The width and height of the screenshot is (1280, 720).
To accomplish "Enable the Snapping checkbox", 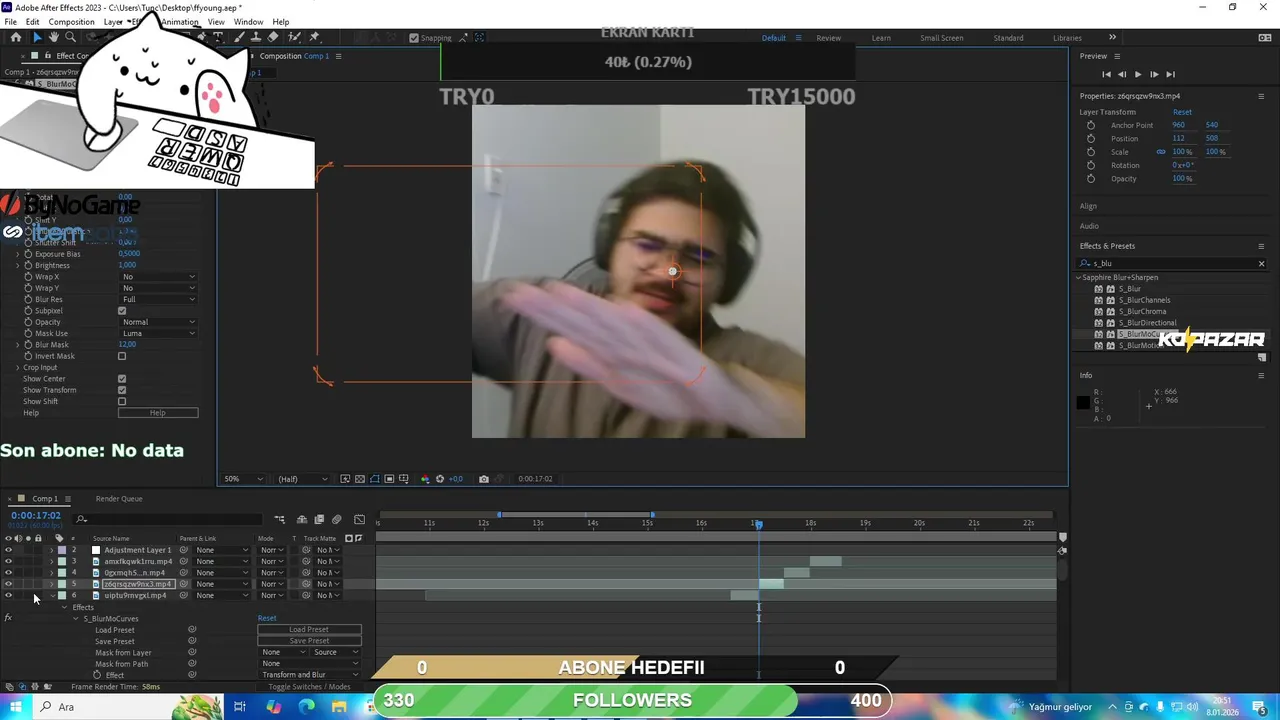I will 414,38.
